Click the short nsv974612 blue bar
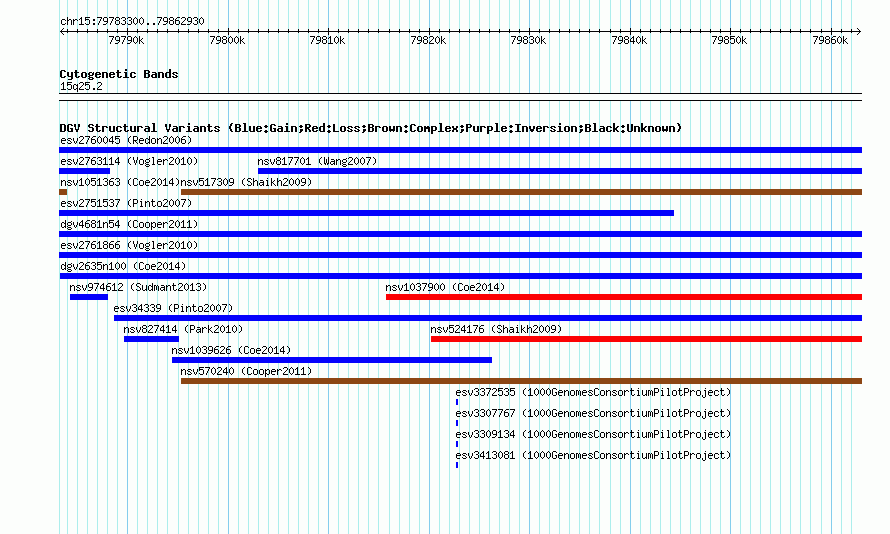The height and width of the screenshot is (534, 890). tap(89, 297)
